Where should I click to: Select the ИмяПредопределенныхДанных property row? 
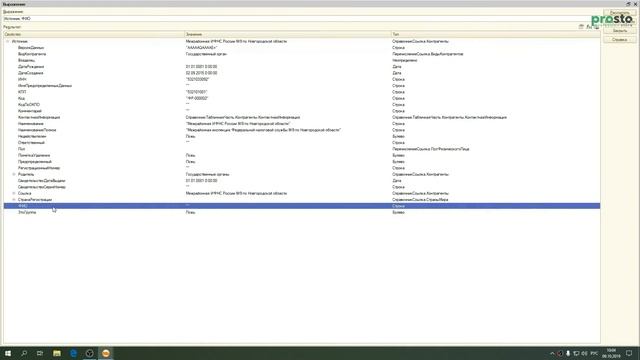click(x=302, y=86)
